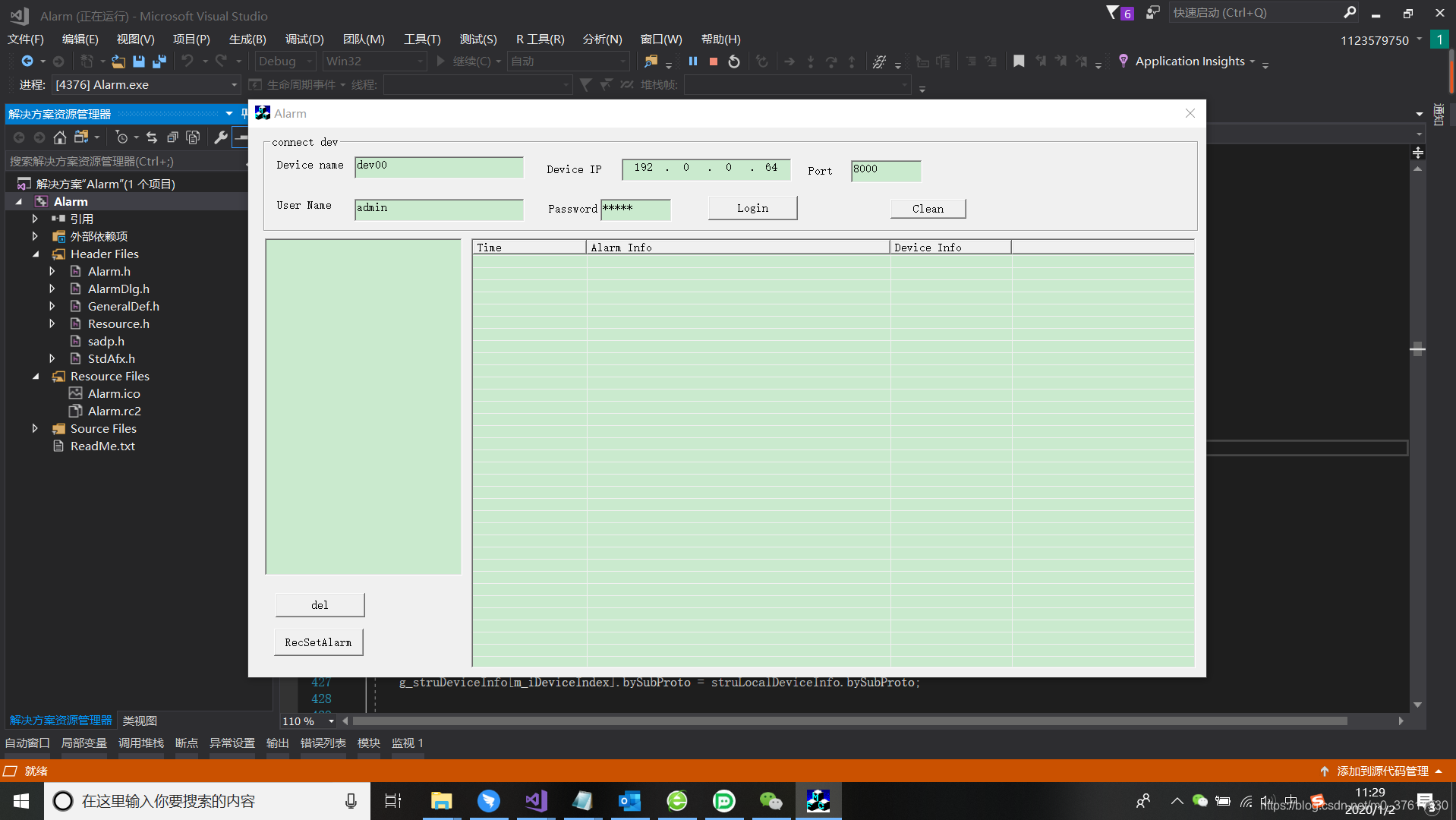Save the current file via the toolbar

point(139,61)
